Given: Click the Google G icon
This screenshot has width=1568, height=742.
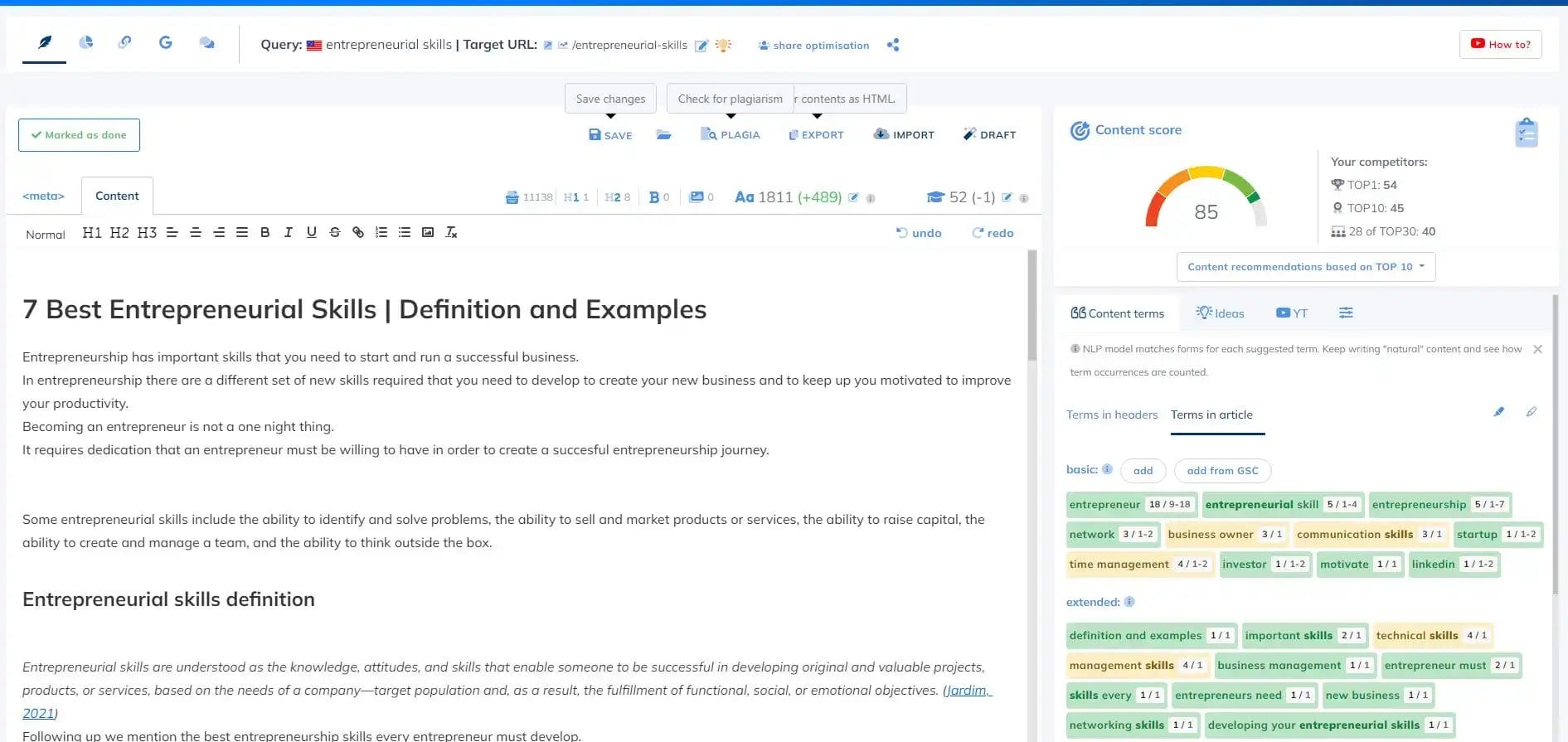Looking at the screenshot, I should click(165, 42).
